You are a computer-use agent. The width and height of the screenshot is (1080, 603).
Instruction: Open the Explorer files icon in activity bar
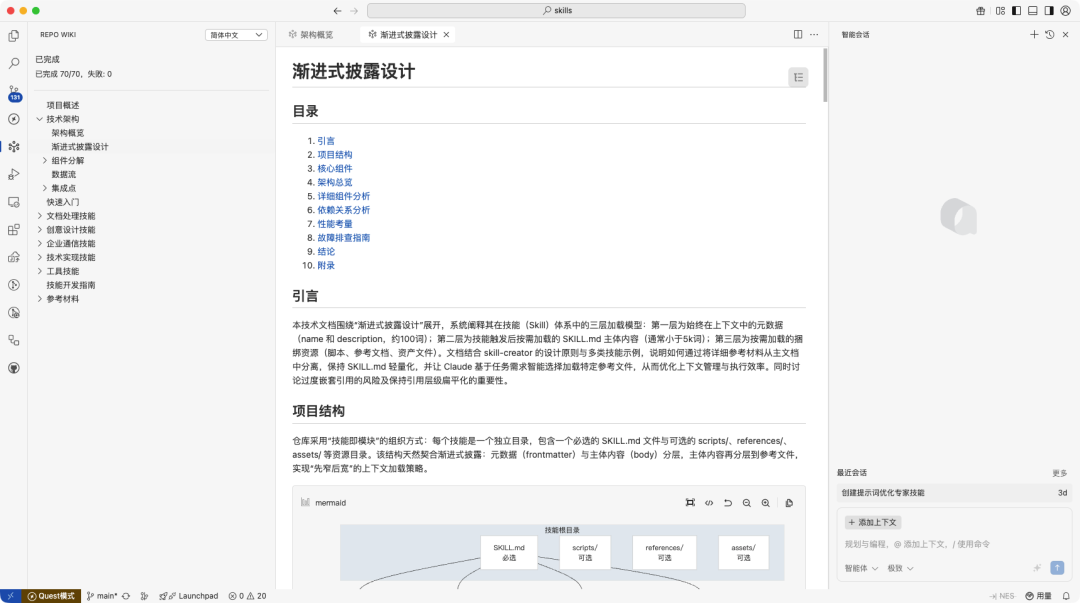(x=14, y=36)
